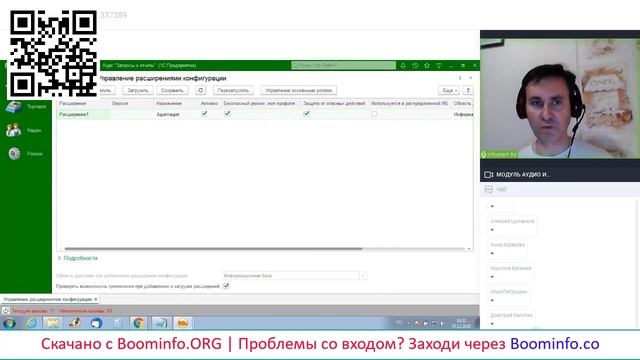Click the Перезапустить button
The width and height of the screenshot is (640, 360).
pos(233,90)
